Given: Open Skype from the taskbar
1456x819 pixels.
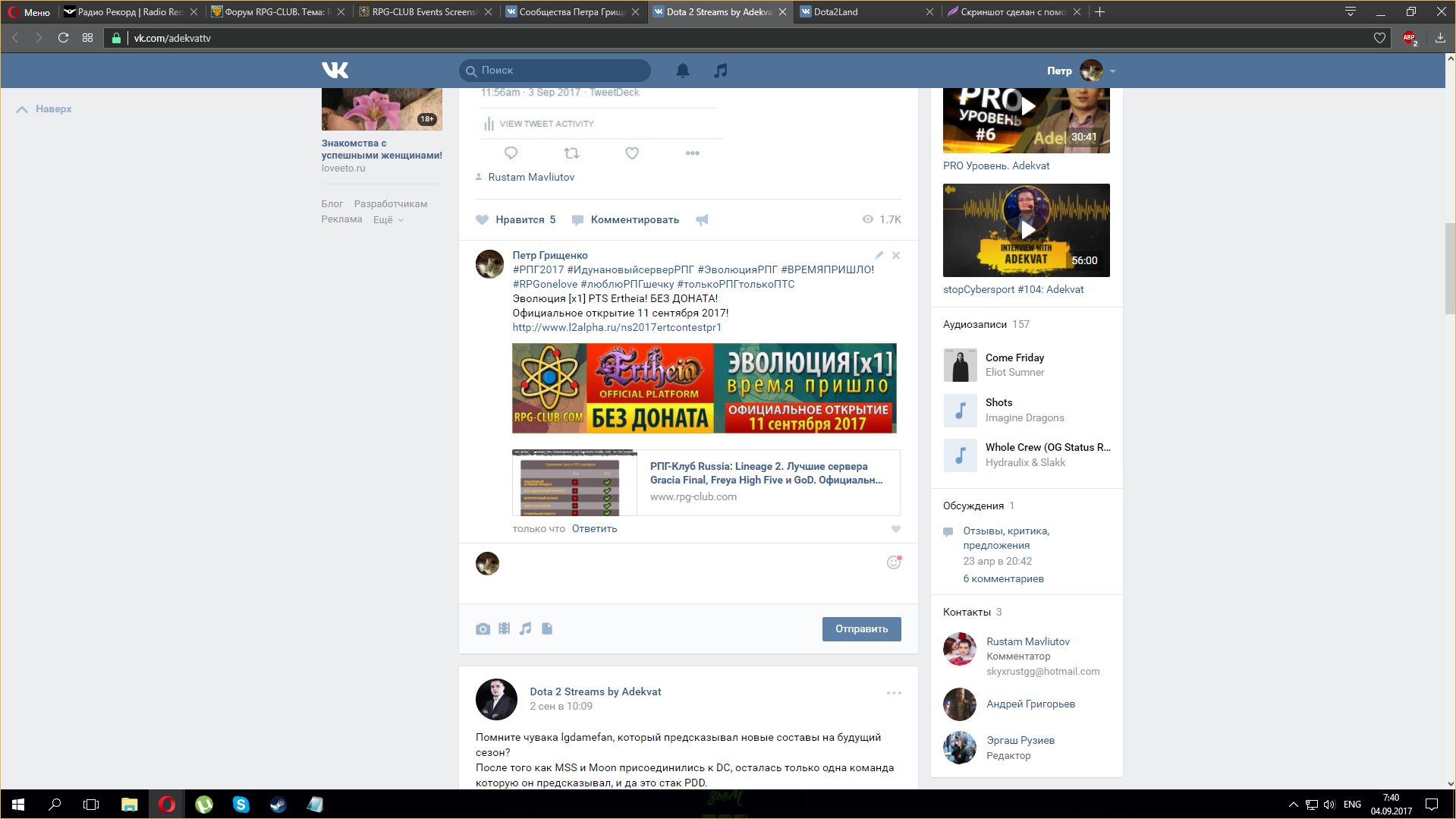Looking at the screenshot, I should pos(241,805).
